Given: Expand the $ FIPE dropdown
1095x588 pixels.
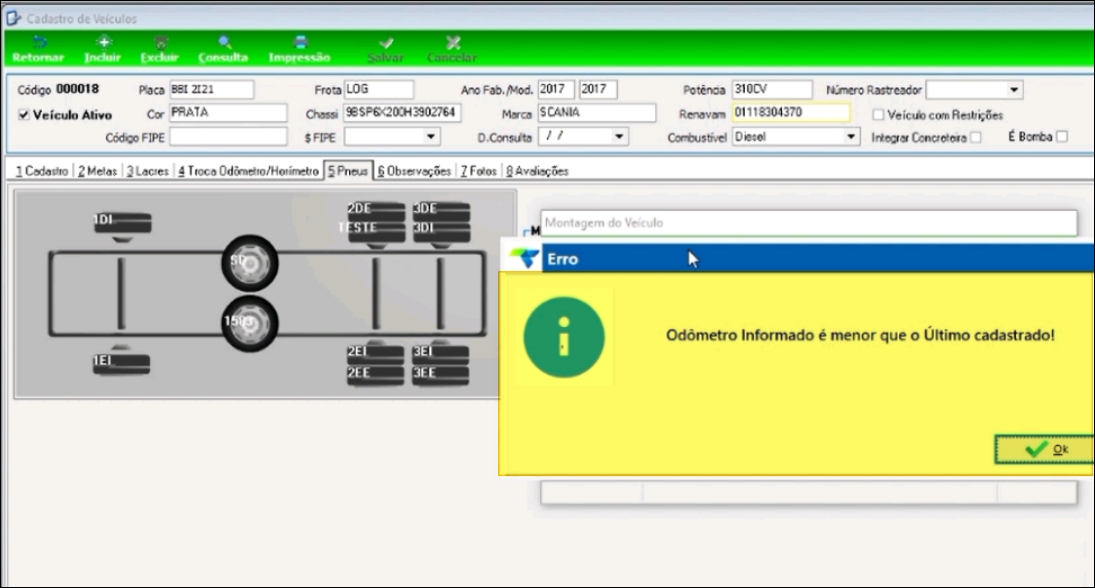Looking at the screenshot, I should point(431,137).
